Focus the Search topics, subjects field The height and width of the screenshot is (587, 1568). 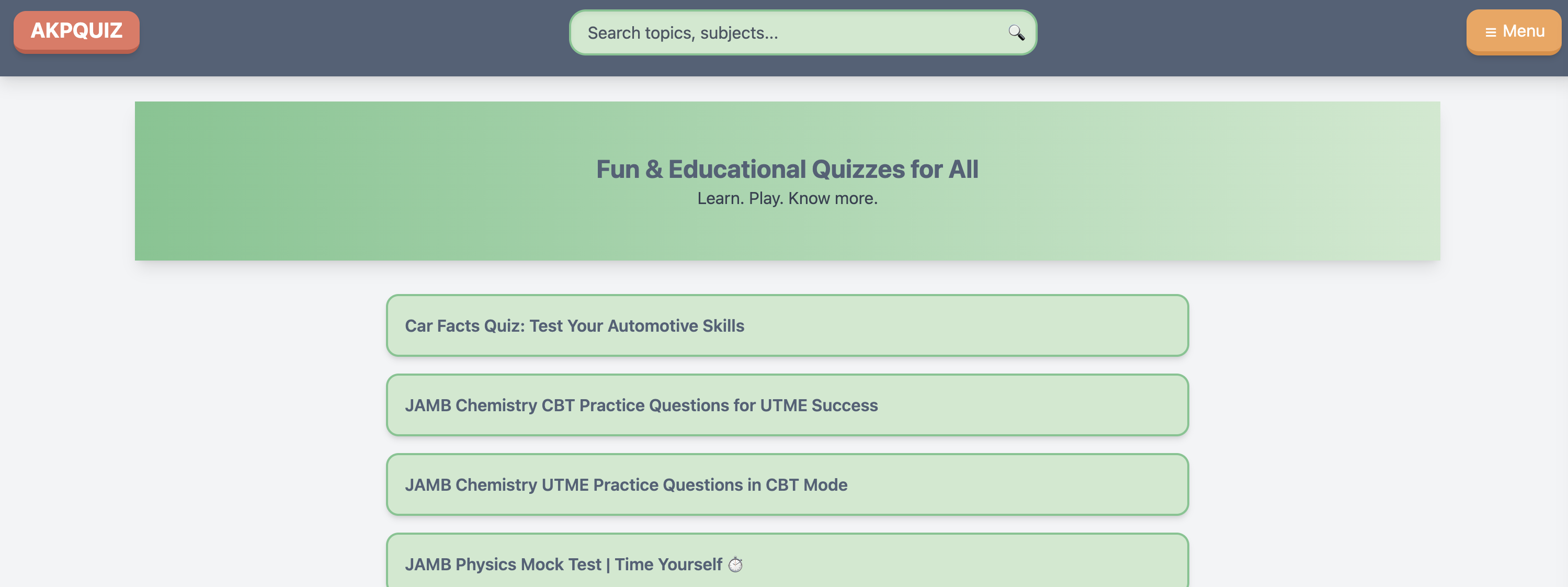(785, 33)
